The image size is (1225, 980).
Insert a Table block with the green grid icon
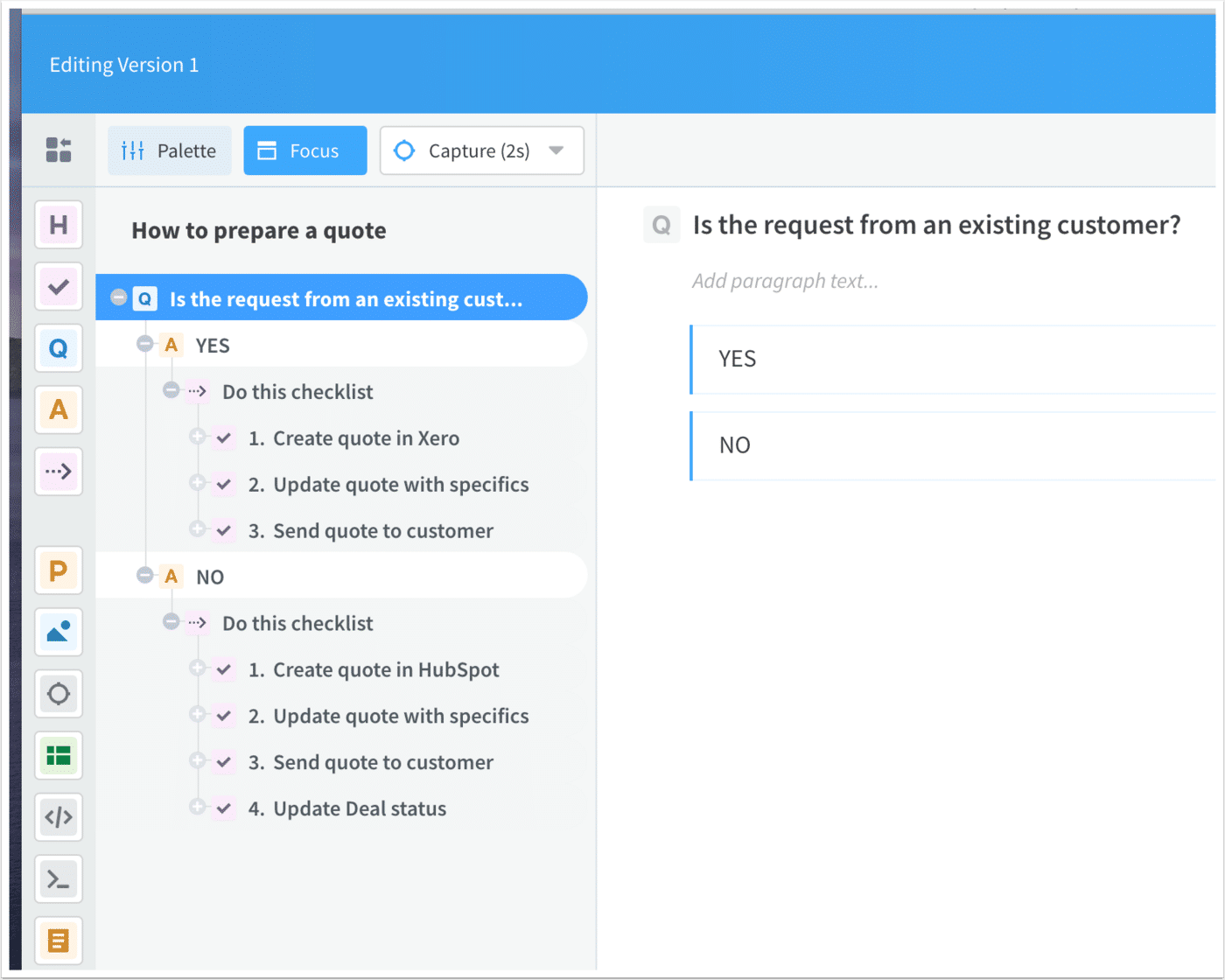58,755
